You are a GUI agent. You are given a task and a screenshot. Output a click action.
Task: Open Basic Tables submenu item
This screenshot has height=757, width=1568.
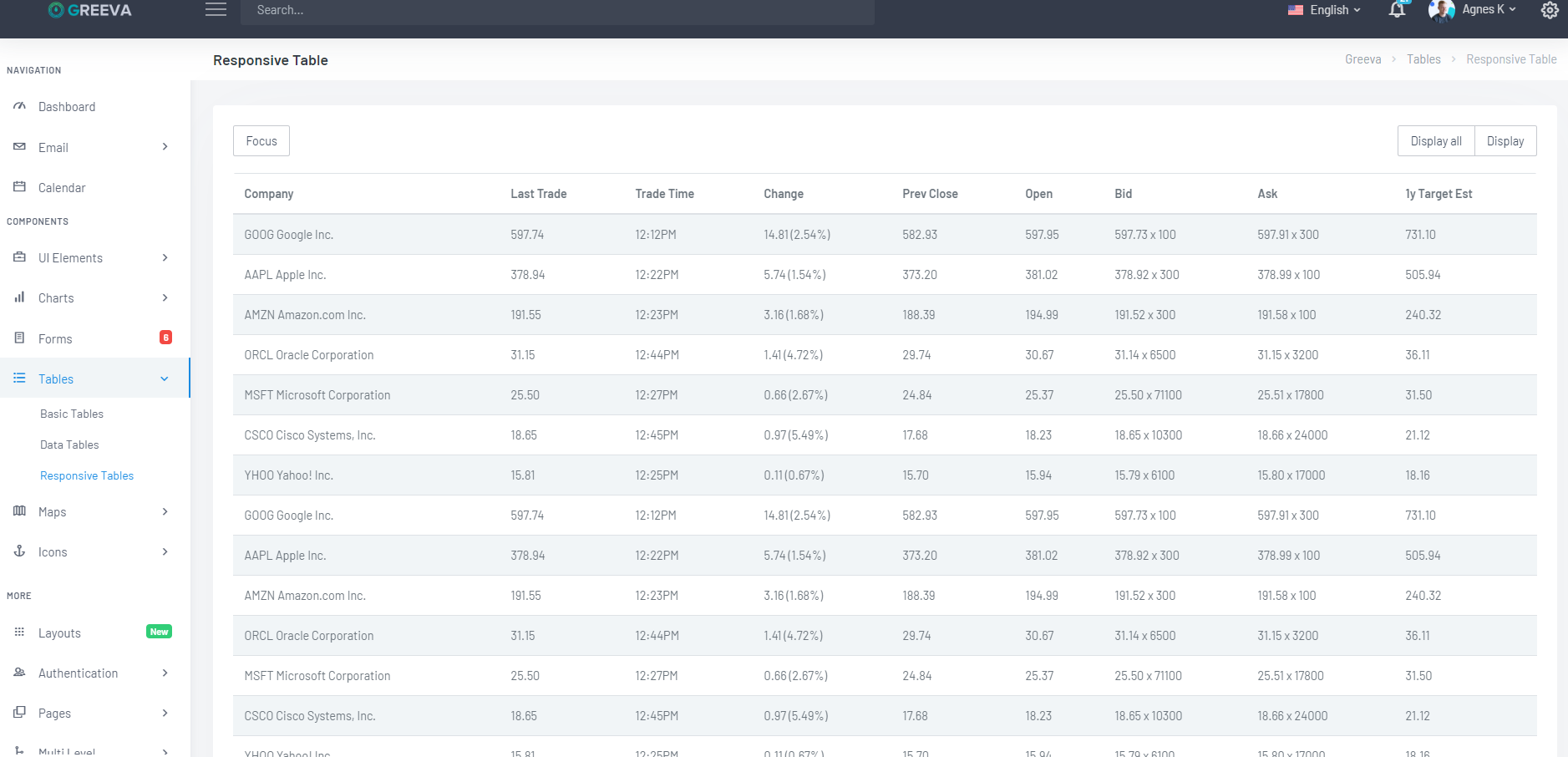click(x=72, y=414)
